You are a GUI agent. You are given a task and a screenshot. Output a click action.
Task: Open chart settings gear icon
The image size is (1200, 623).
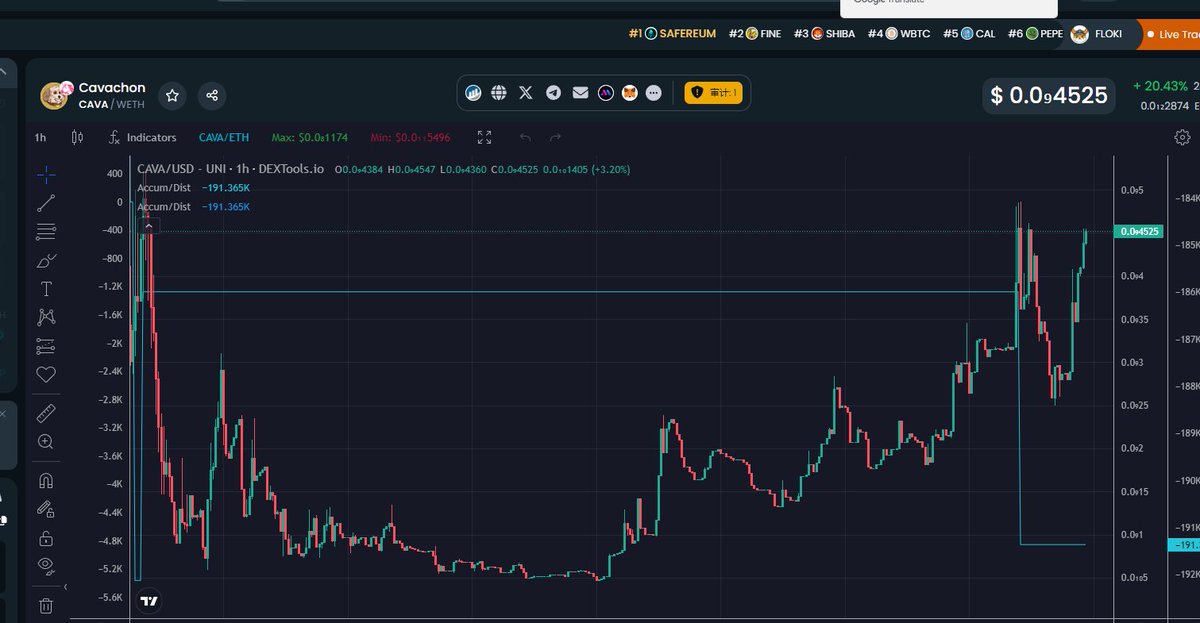tap(1183, 137)
